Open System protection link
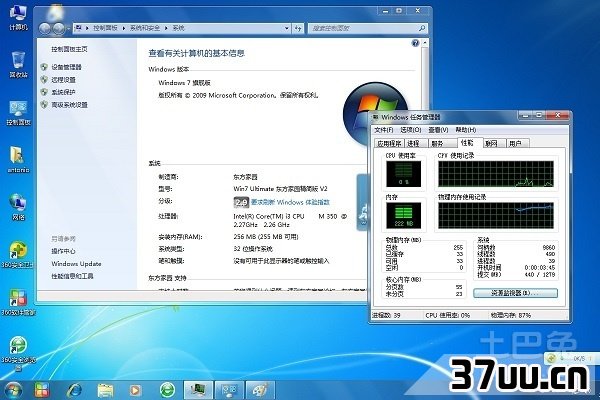The width and height of the screenshot is (600, 400). coord(63,92)
